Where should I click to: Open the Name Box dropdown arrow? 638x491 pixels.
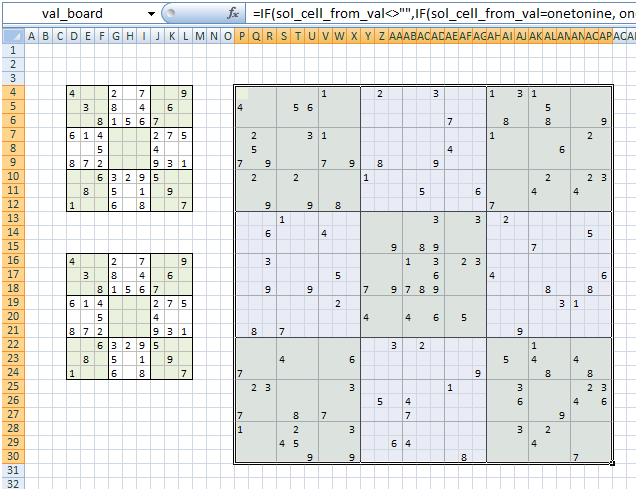click(x=151, y=14)
